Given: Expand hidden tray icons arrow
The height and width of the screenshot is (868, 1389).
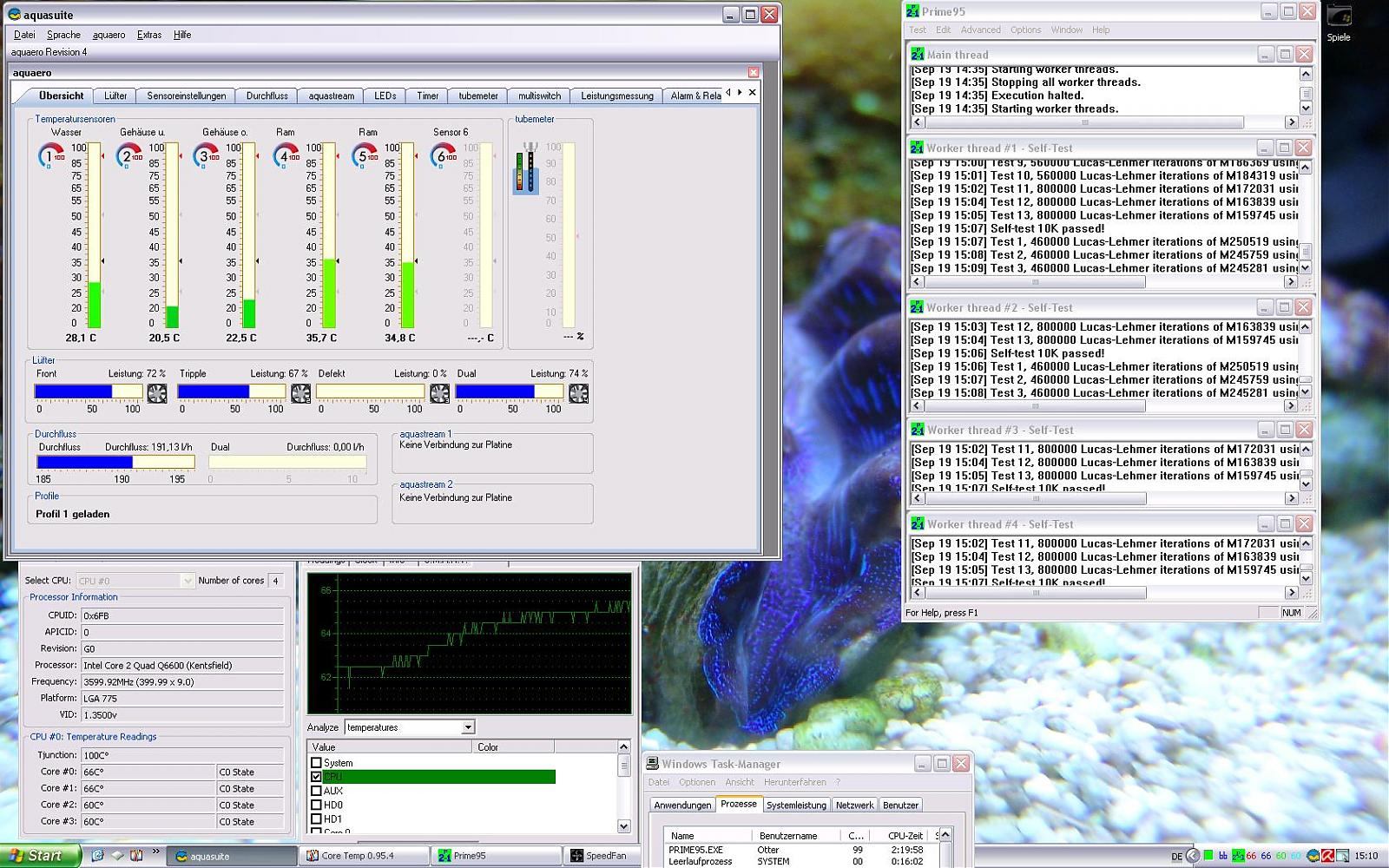Looking at the screenshot, I should click(1194, 856).
